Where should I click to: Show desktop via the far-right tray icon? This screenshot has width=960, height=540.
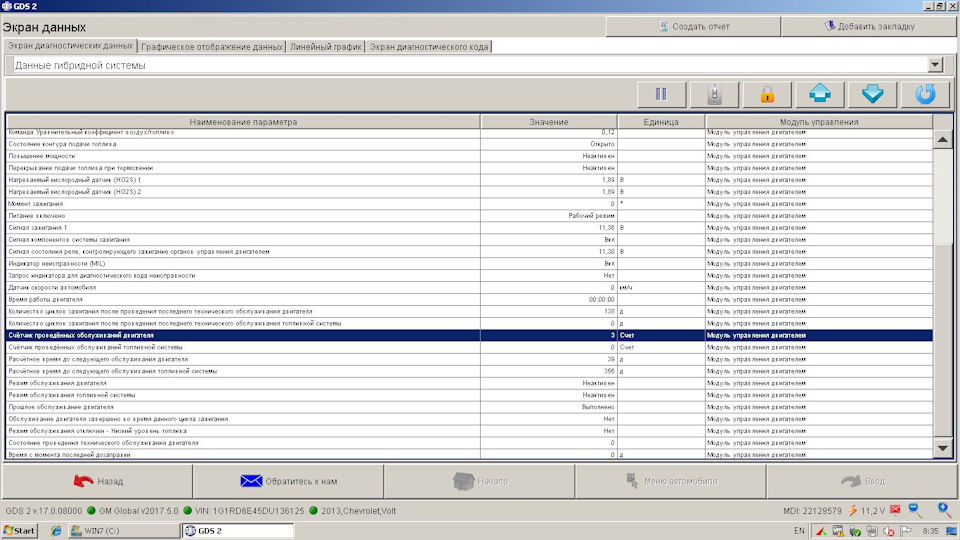coord(951,531)
